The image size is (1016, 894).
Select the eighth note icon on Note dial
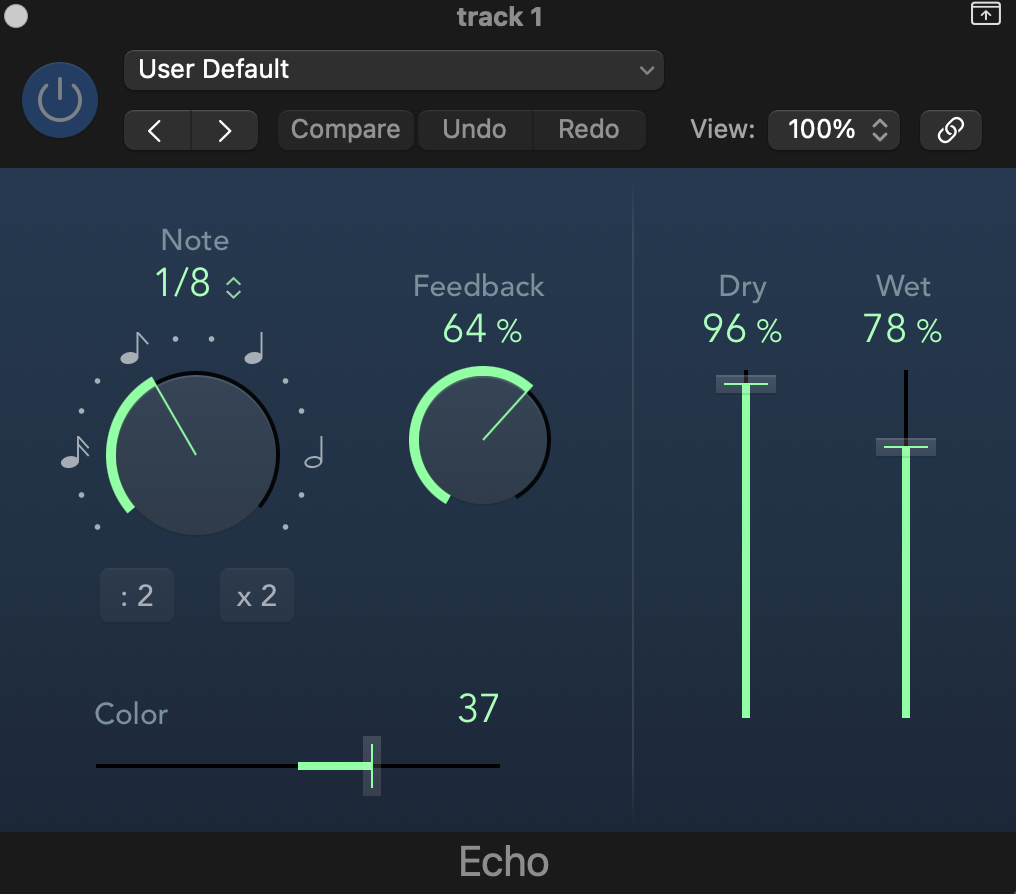point(134,348)
